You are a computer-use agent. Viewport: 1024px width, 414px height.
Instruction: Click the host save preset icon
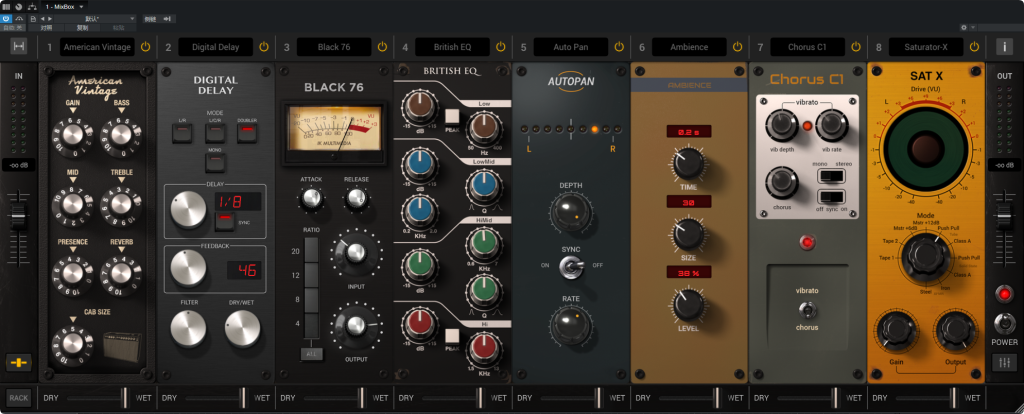pos(32,19)
